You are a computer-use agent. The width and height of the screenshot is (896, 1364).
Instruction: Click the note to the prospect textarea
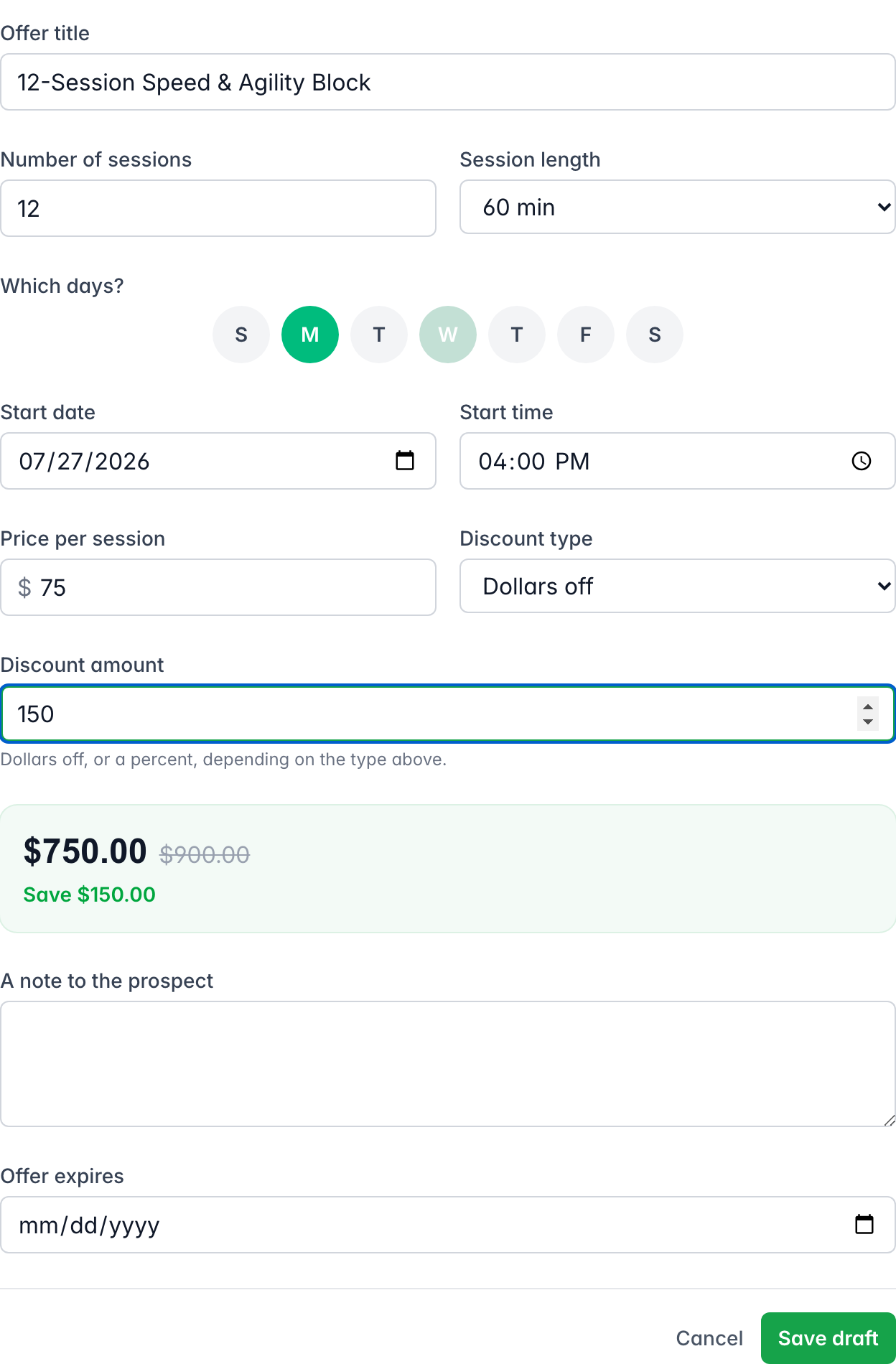coord(448,1064)
